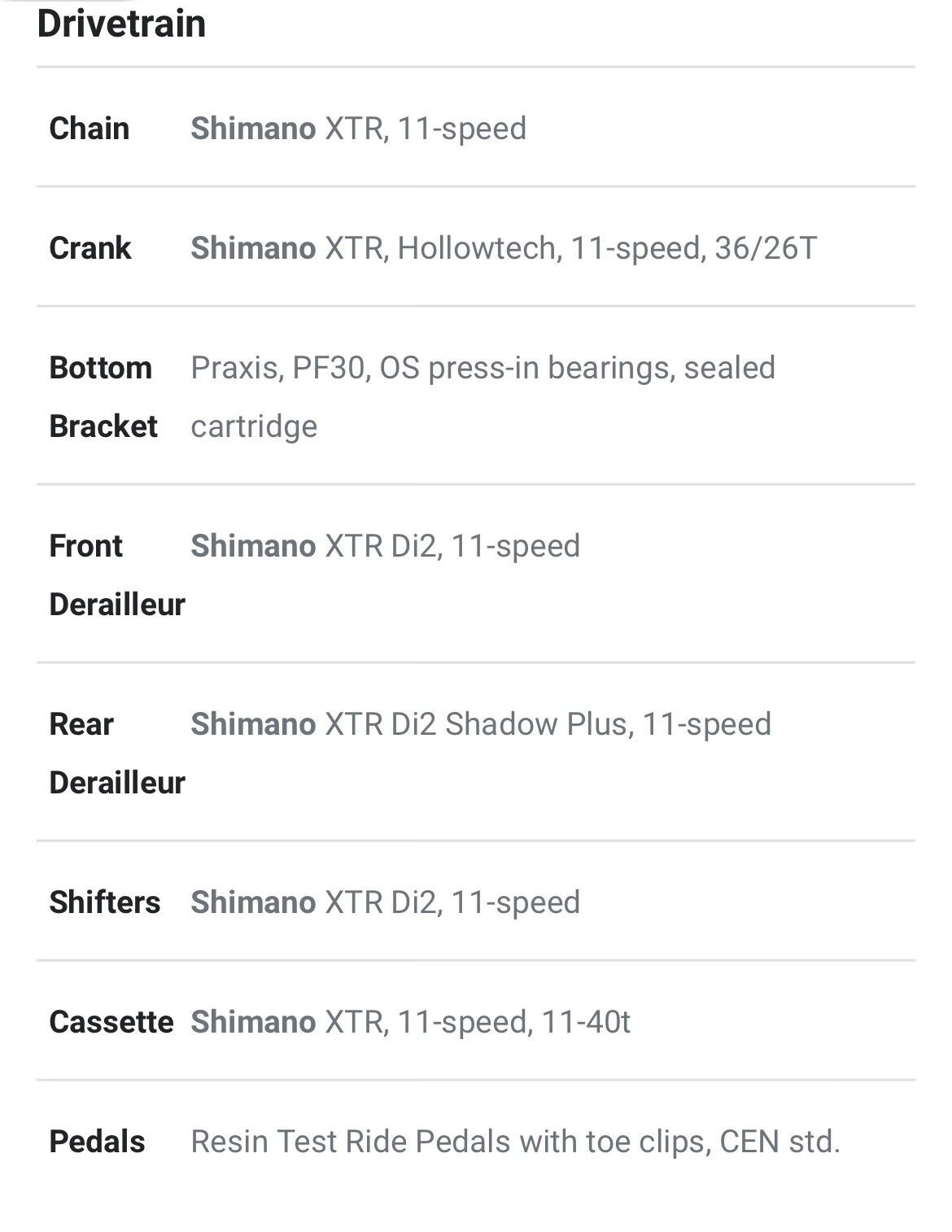Open the Shimano link in the Chain row

pos(253,129)
